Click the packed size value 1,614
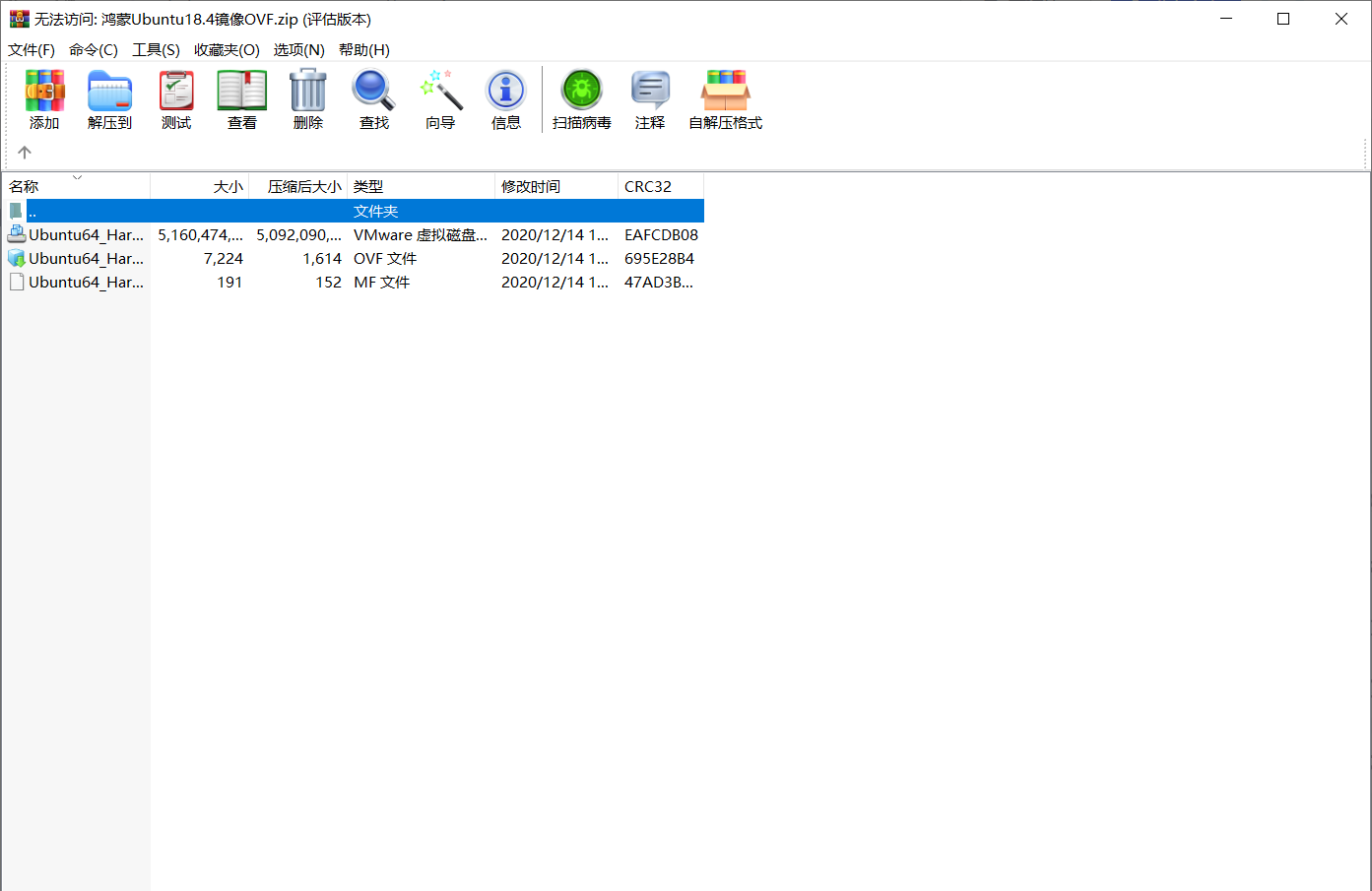1372x891 pixels. pyautogui.click(x=322, y=258)
